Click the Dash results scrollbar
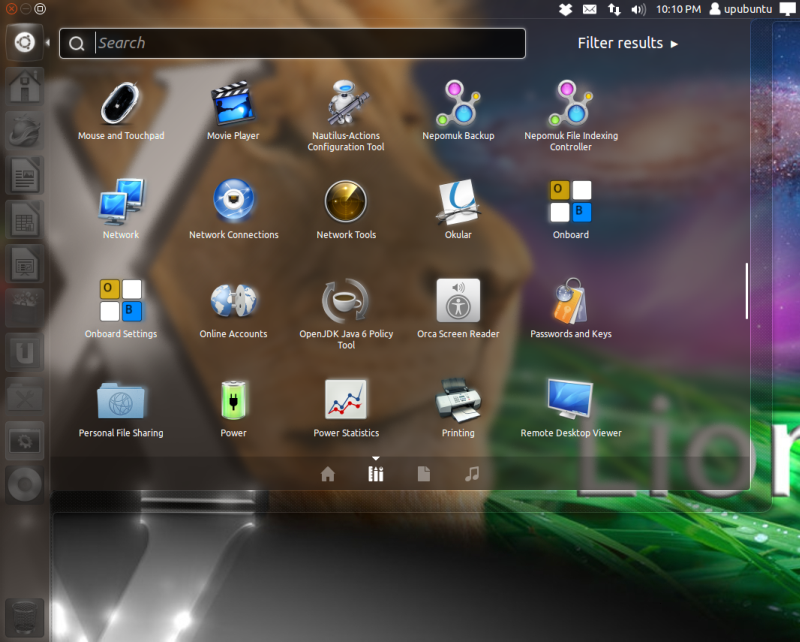The image size is (800, 642). pyautogui.click(x=746, y=291)
